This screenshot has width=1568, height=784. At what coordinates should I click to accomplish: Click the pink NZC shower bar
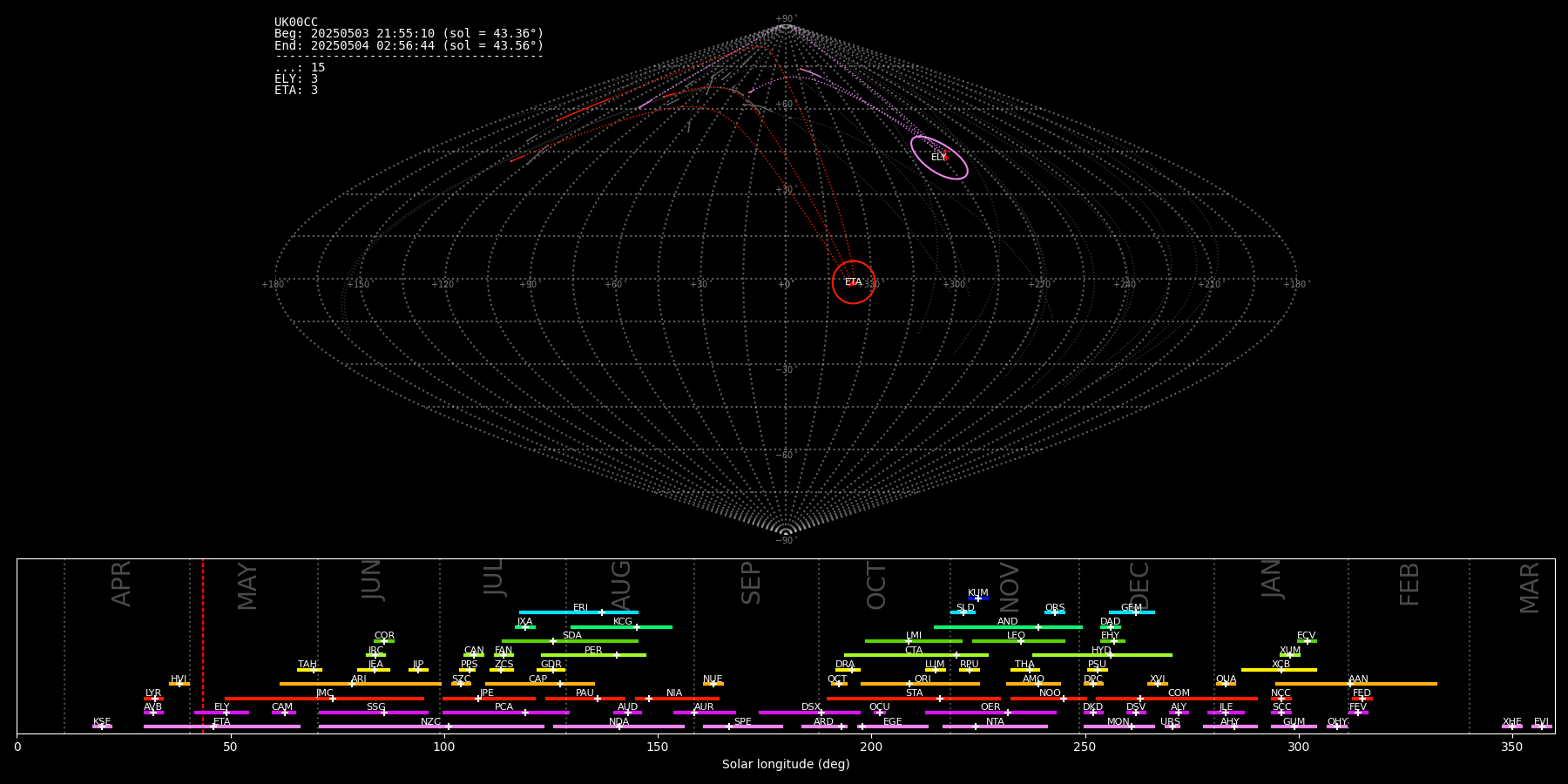[430, 727]
